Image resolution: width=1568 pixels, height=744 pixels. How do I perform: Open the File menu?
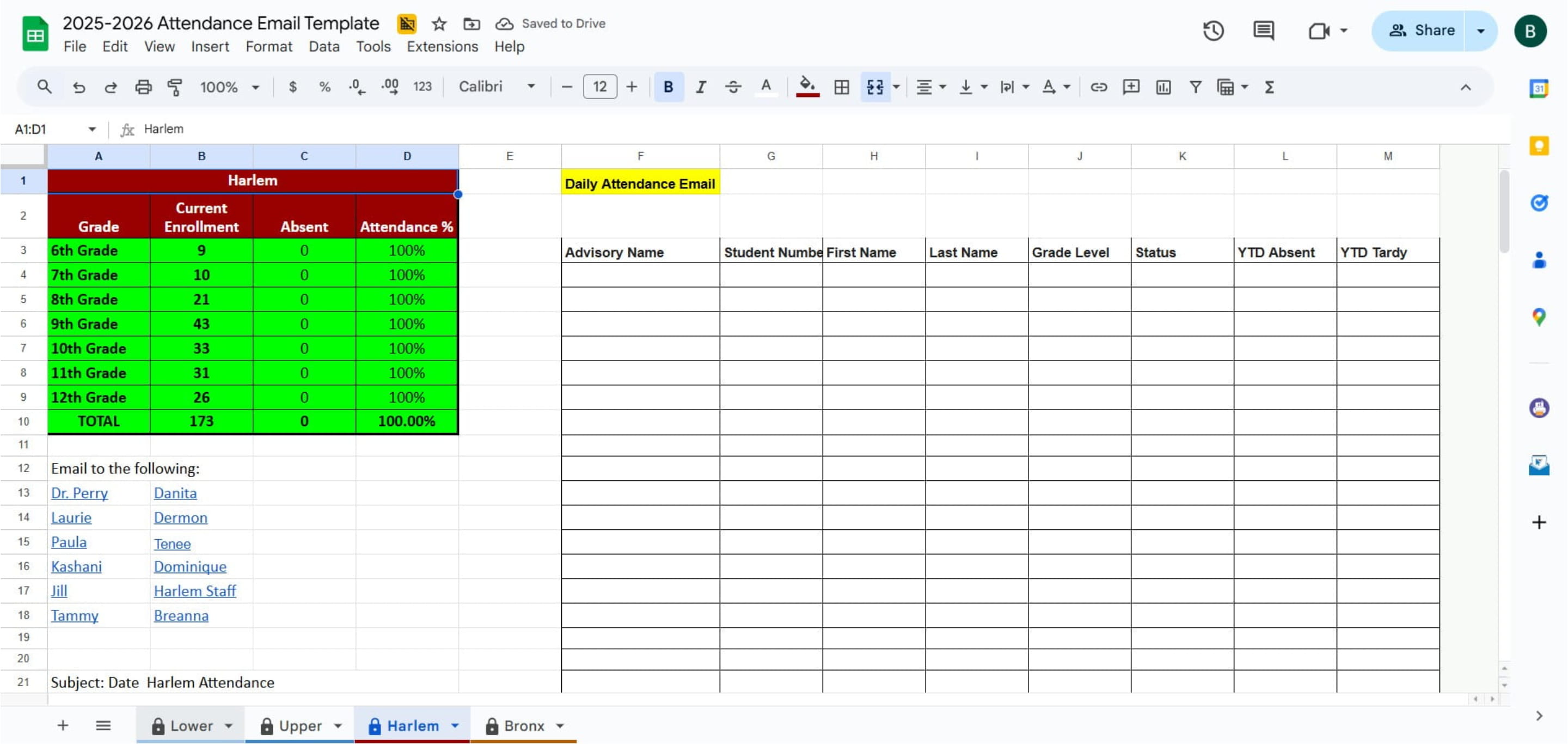[x=75, y=46]
